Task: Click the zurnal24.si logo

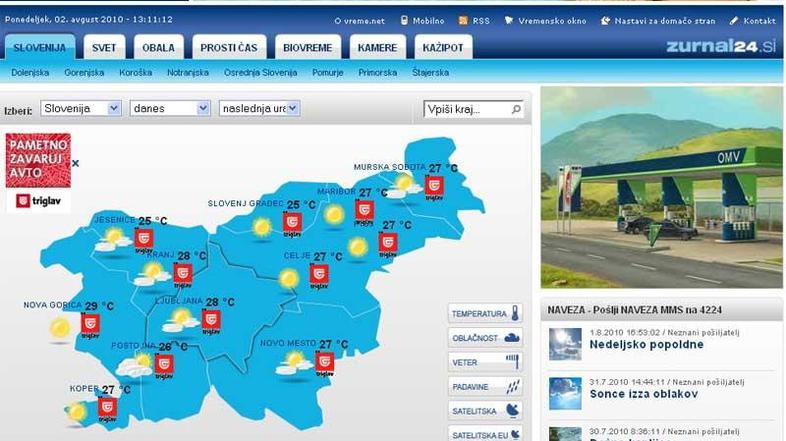Action: click(721, 46)
